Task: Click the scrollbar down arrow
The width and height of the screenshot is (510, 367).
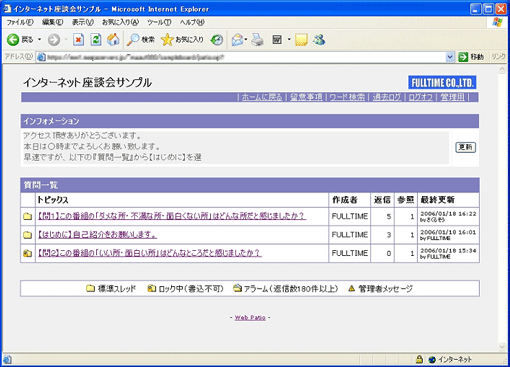Action: tap(502, 347)
